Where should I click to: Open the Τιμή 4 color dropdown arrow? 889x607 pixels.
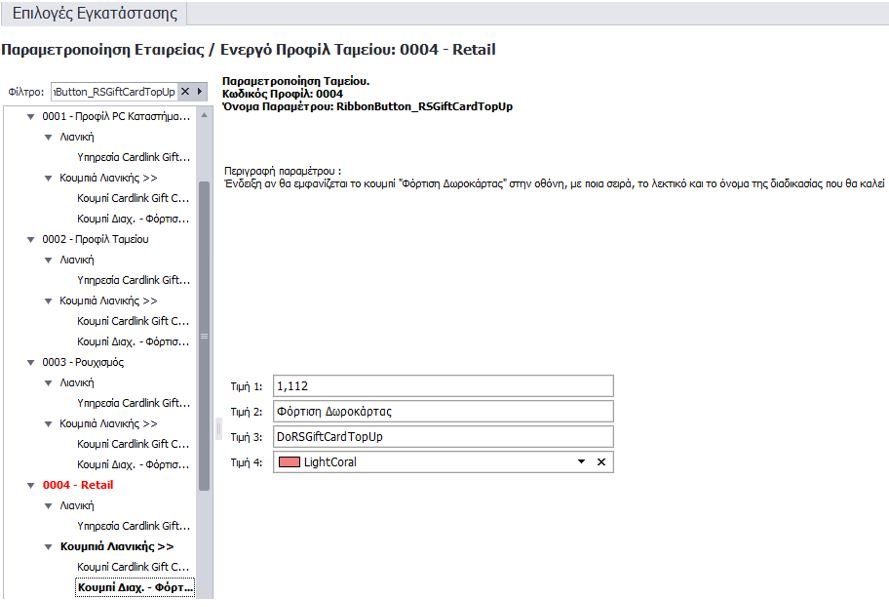click(x=581, y=462)
